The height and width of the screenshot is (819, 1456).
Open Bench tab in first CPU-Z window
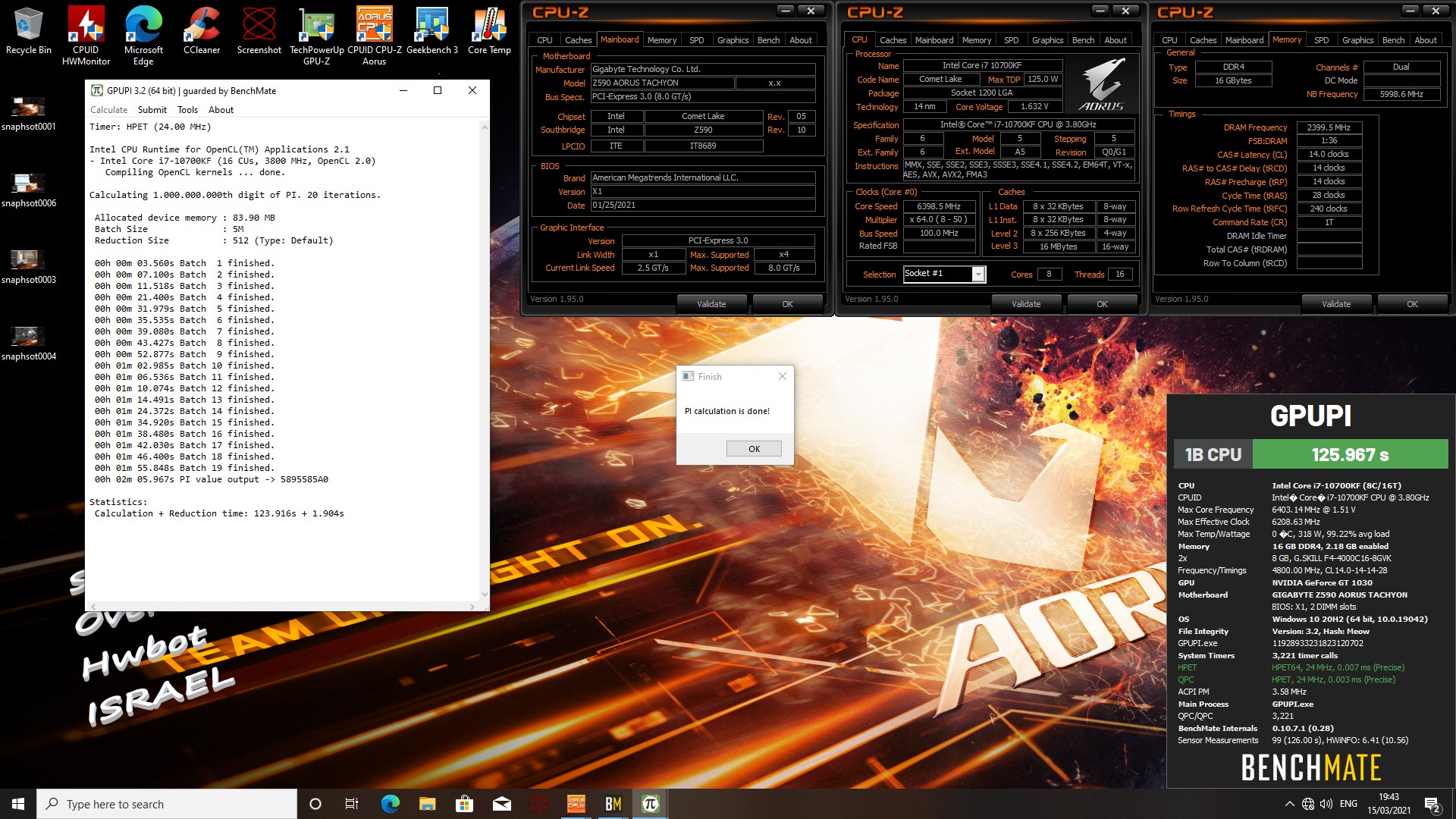[x=768, y=40]
